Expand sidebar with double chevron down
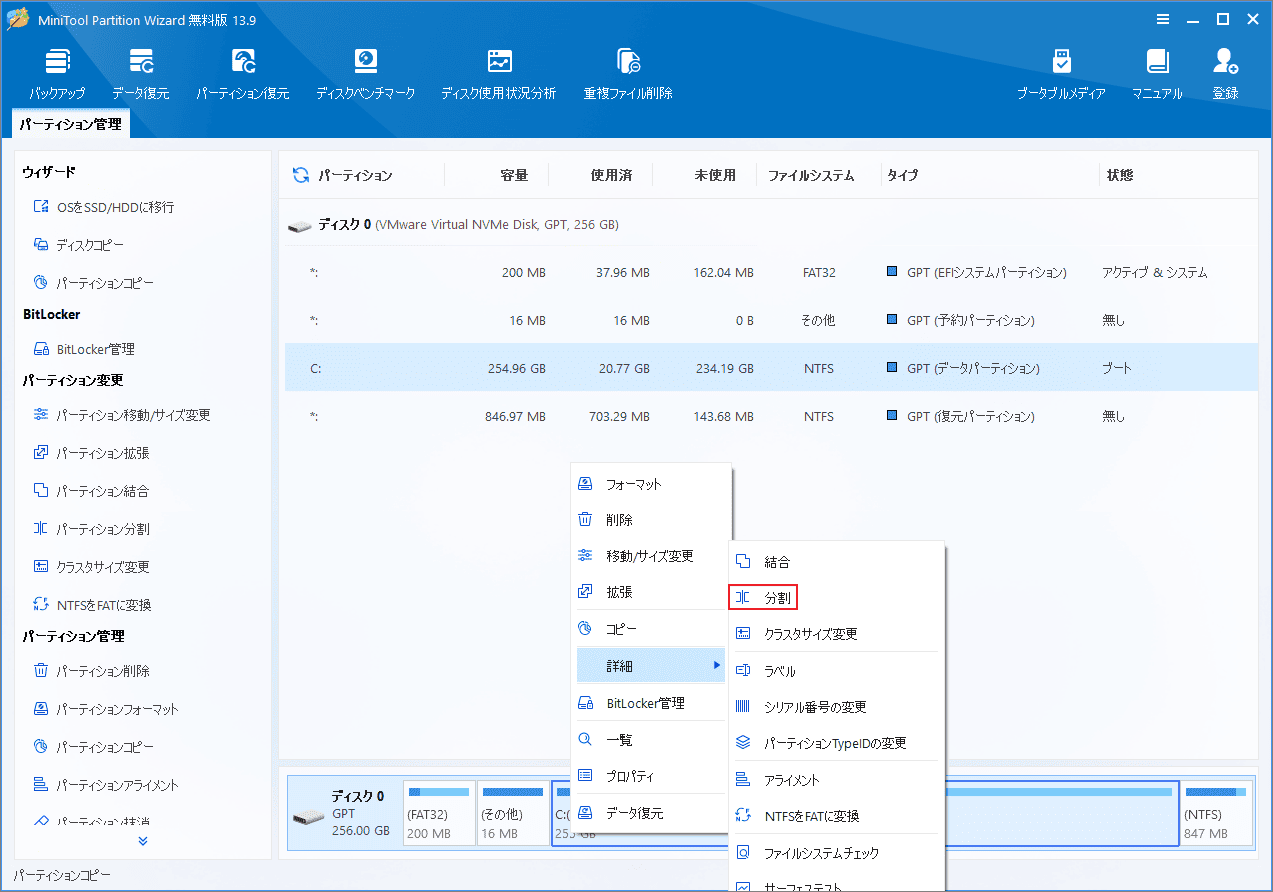Image resolution: width=1273 pixels, height=892 pixels. (142, 841)
